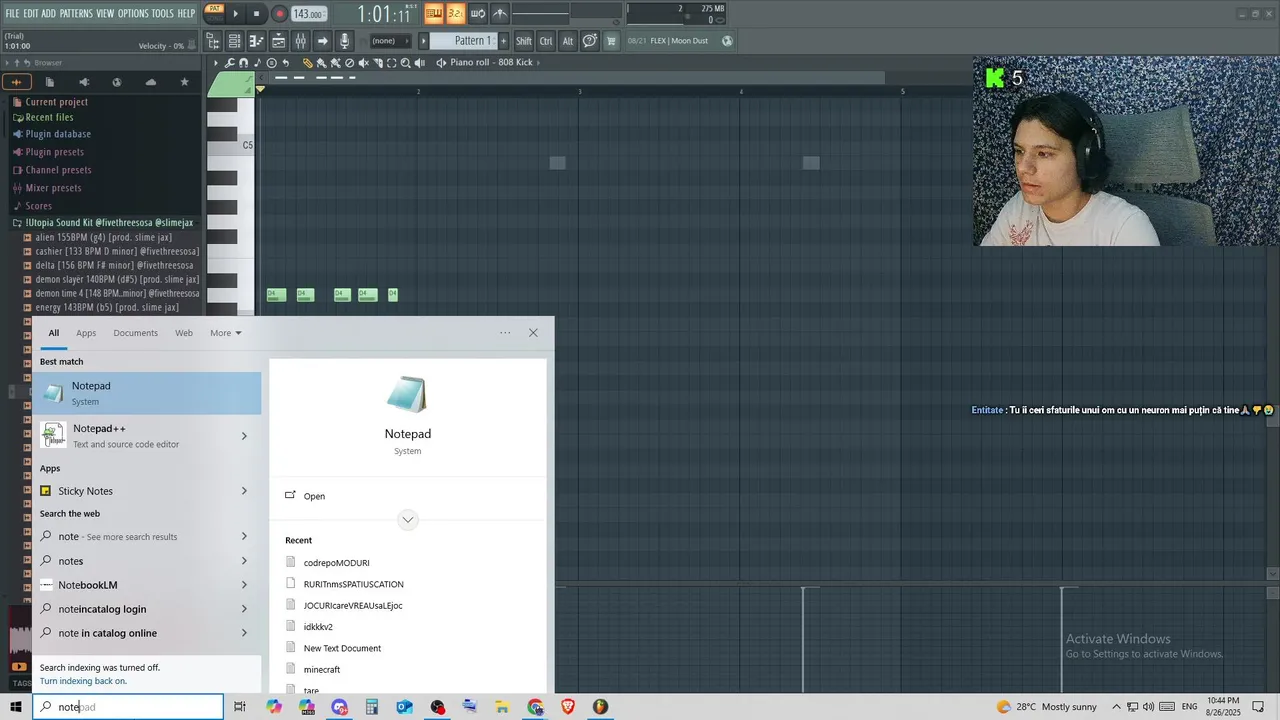
Task: Open the (none) snap/pattern dropdown
Action: pos(390,41)
